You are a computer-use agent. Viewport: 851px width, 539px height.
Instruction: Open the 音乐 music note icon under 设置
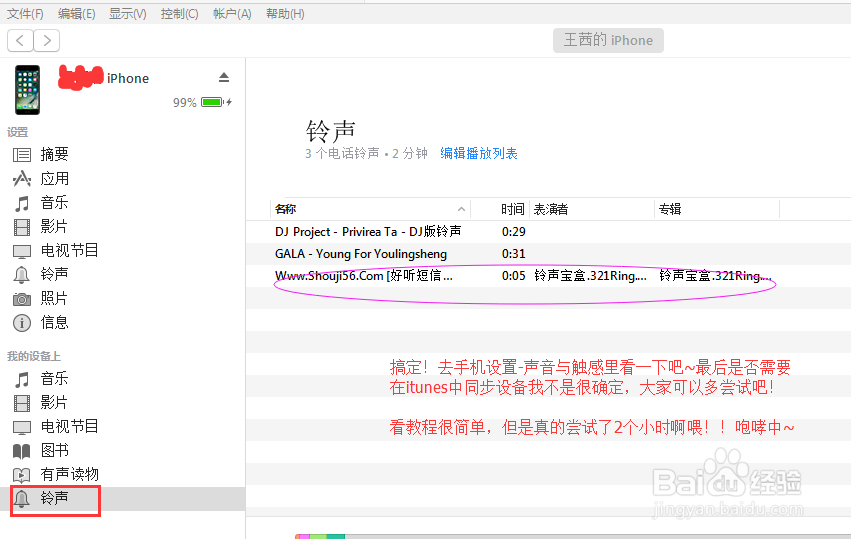click(22, 203)
